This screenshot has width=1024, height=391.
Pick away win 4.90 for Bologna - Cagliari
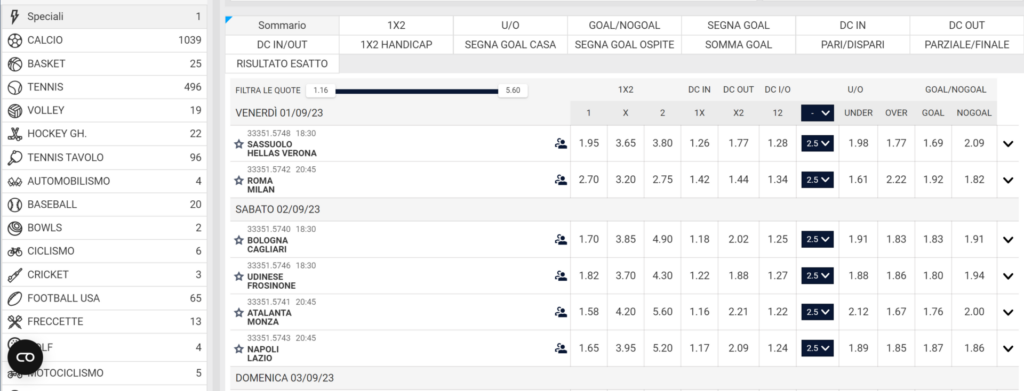pyautogui.click(x=662, y=240)
